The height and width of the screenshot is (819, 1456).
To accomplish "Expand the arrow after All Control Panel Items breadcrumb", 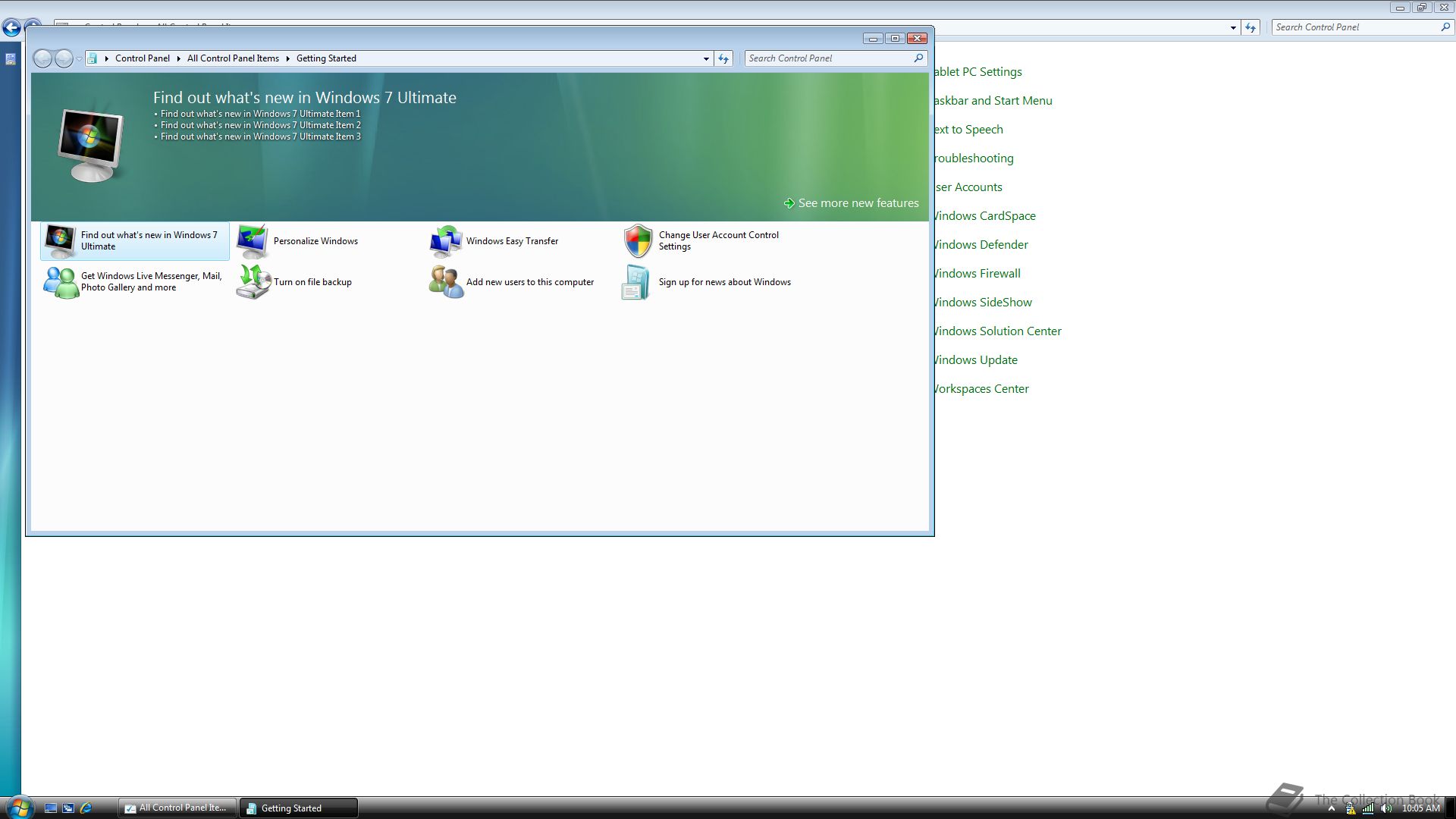I will [x=288, y=58].
